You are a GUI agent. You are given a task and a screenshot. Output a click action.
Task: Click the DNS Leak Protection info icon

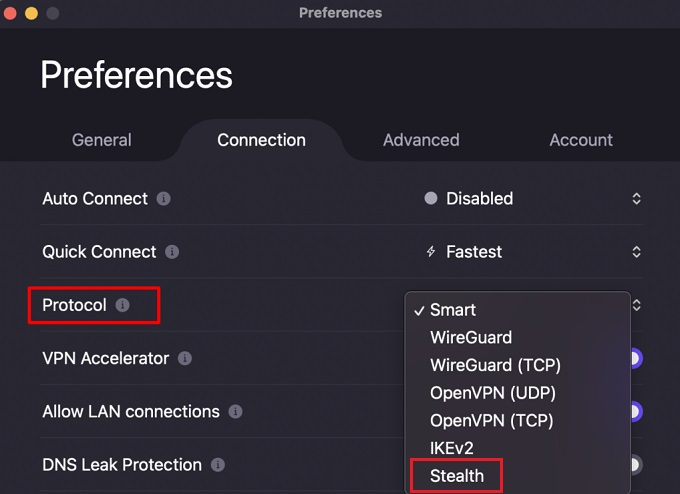point(217,465)
